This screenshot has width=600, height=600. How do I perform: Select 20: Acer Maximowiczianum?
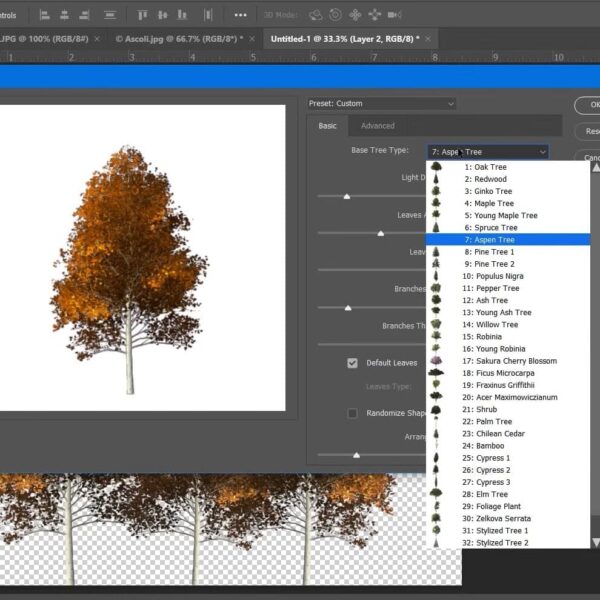click(x=508, y=397)
